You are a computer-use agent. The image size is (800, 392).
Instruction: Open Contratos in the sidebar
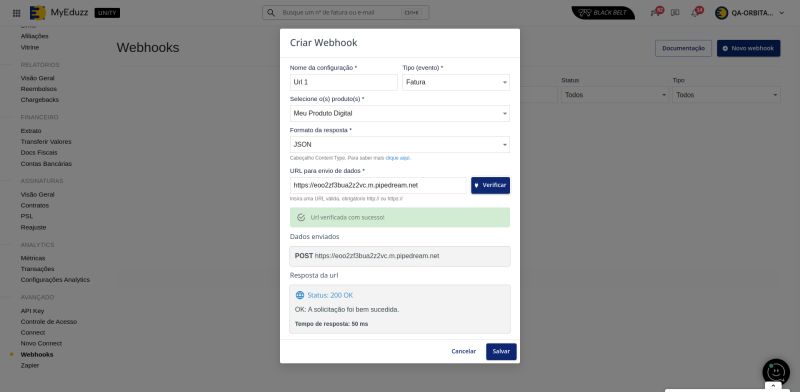pos(35,205)
